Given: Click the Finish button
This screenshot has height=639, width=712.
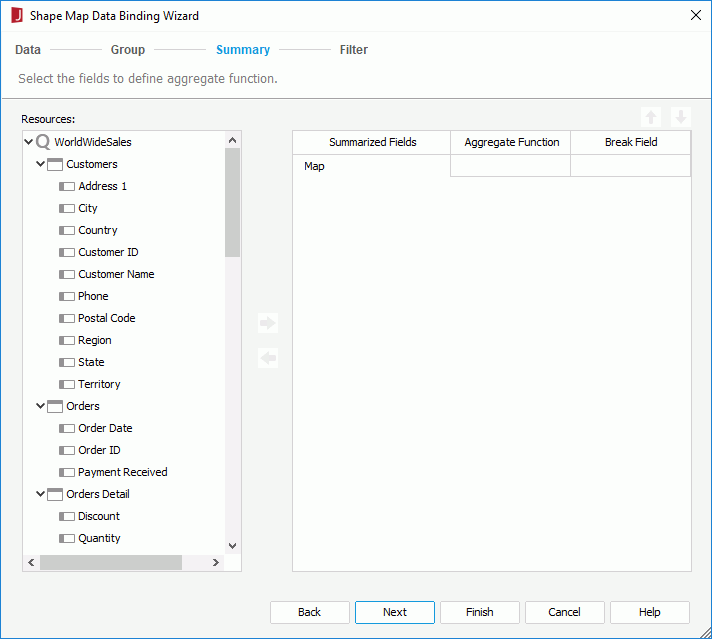Looking at the screenshot, I should tap(480, 612).
